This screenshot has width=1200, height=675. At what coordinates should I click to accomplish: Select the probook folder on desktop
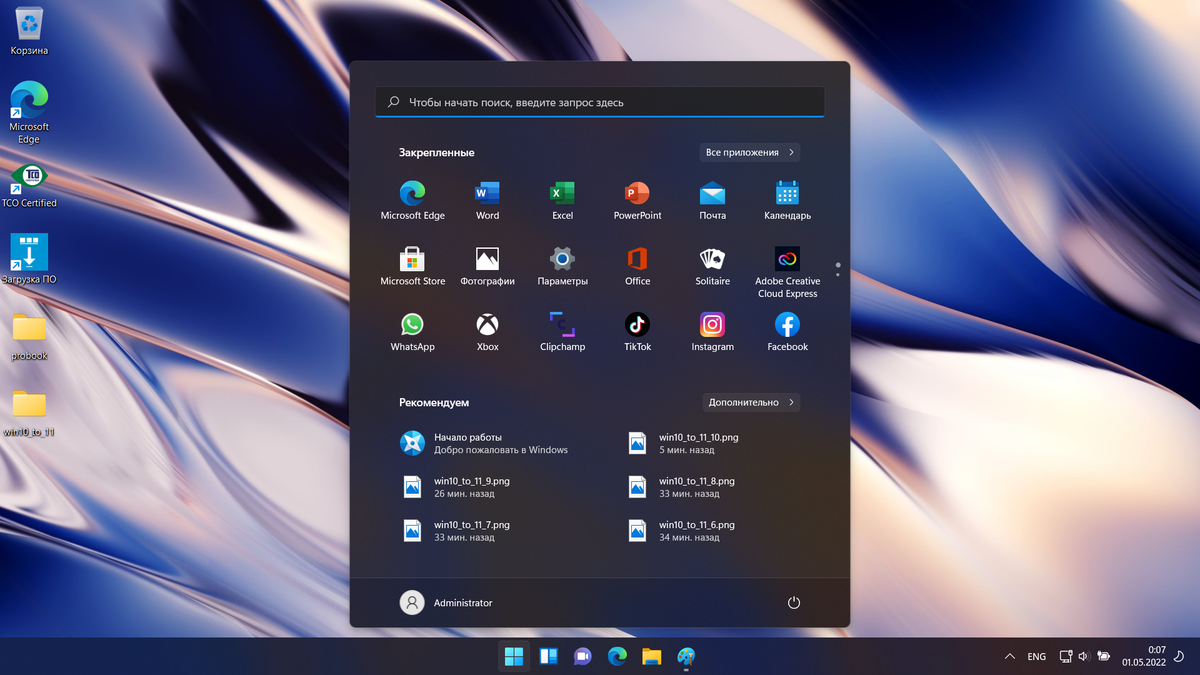pos(29,336)
